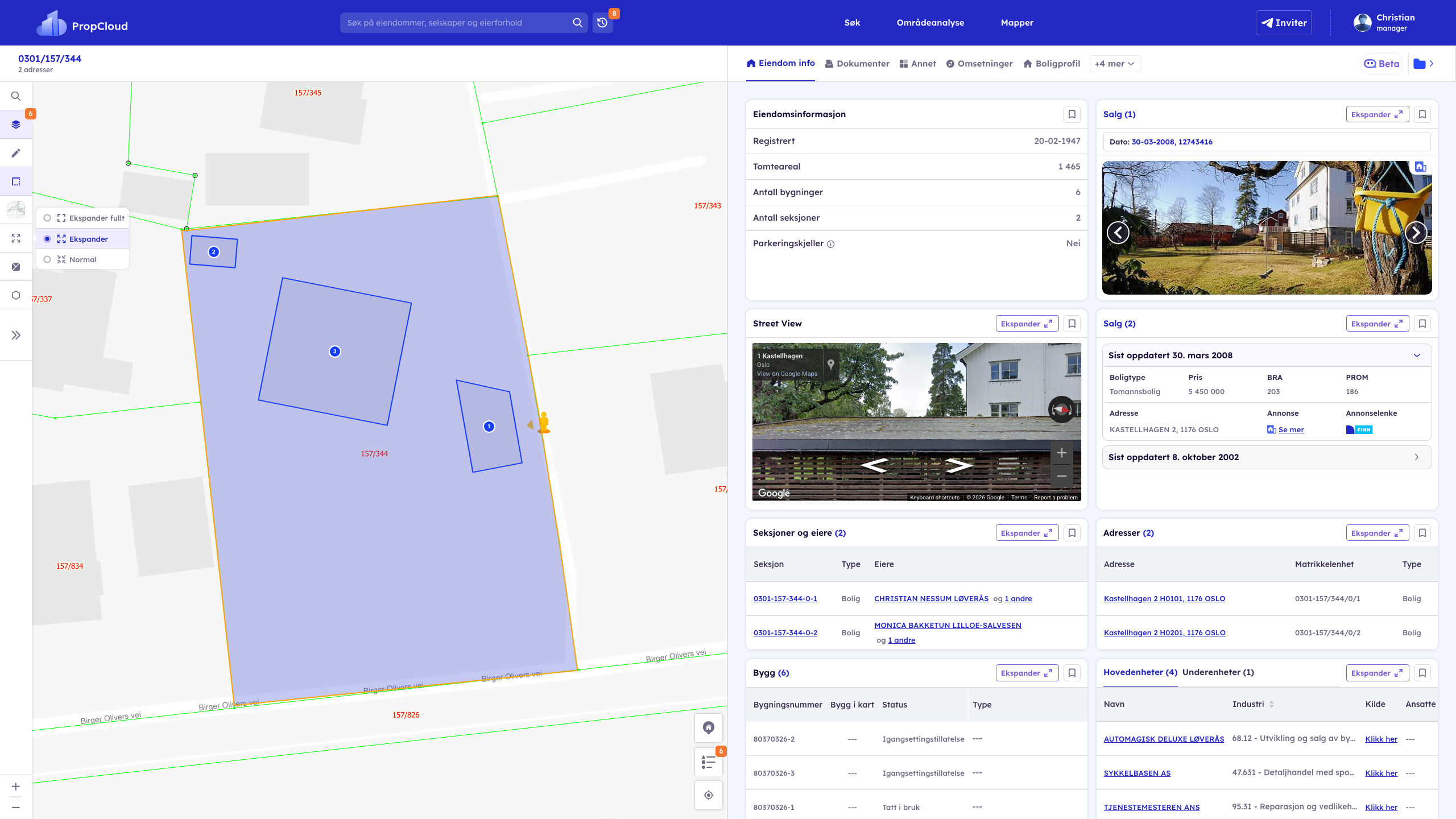Zoom in on Street View
Screen dimensions: 1456x819
(x=1061, y=453)
